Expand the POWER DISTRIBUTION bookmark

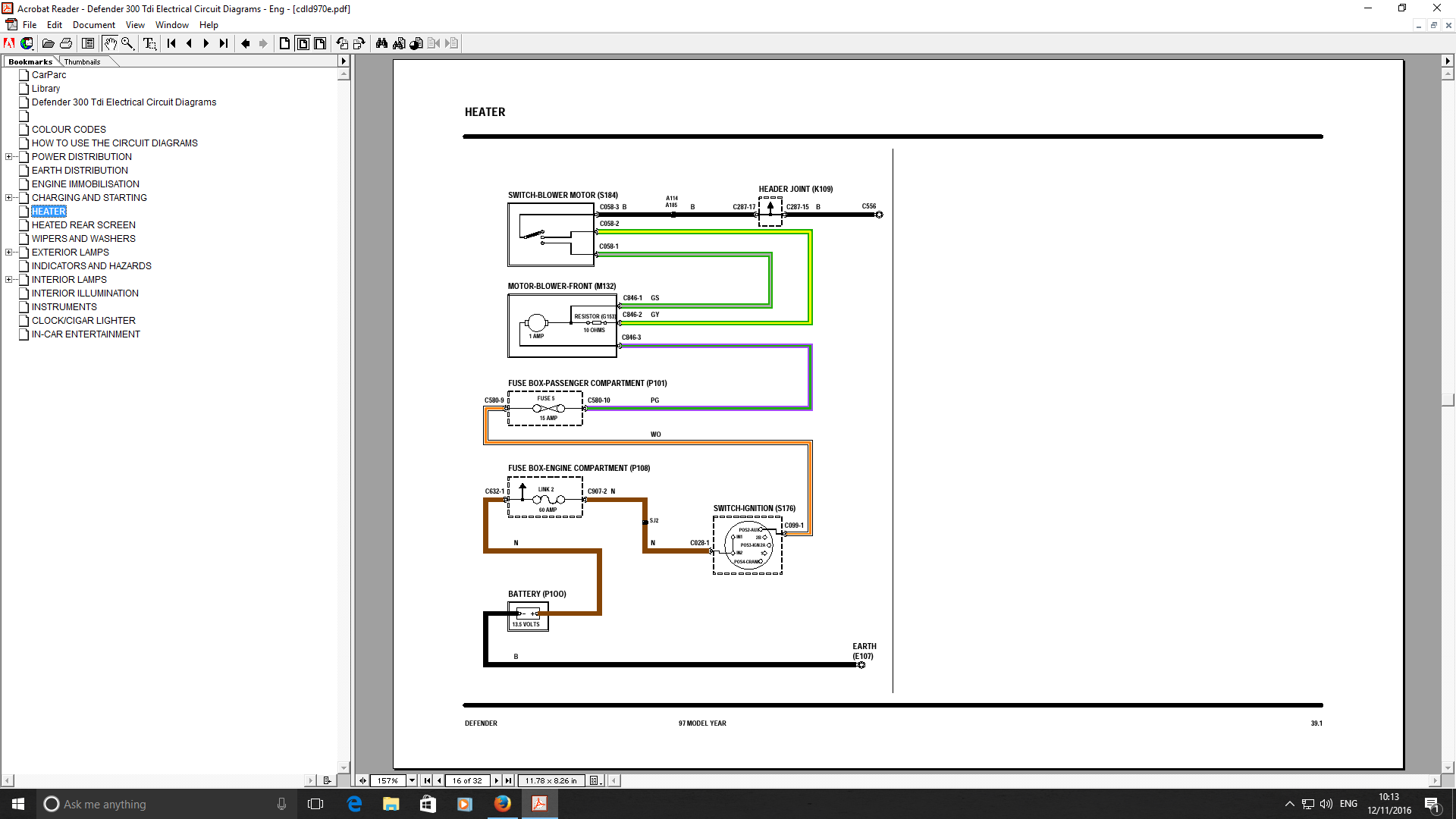click(8, 157)
